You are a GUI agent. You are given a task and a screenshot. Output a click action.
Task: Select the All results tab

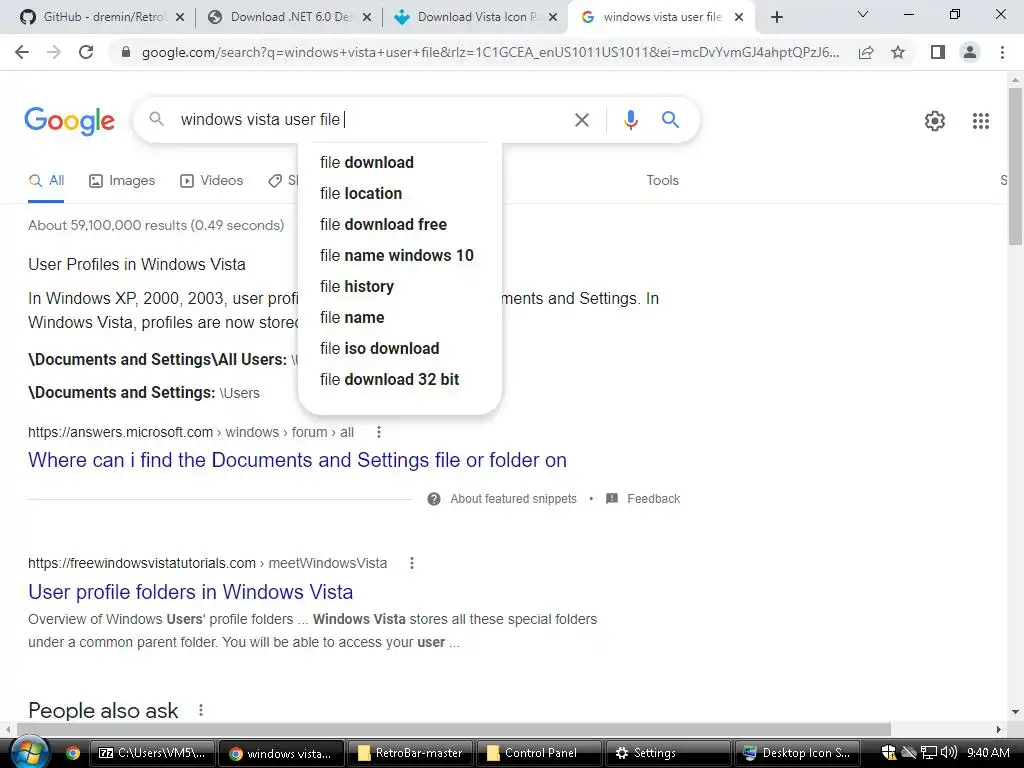[x=46, y=181]
